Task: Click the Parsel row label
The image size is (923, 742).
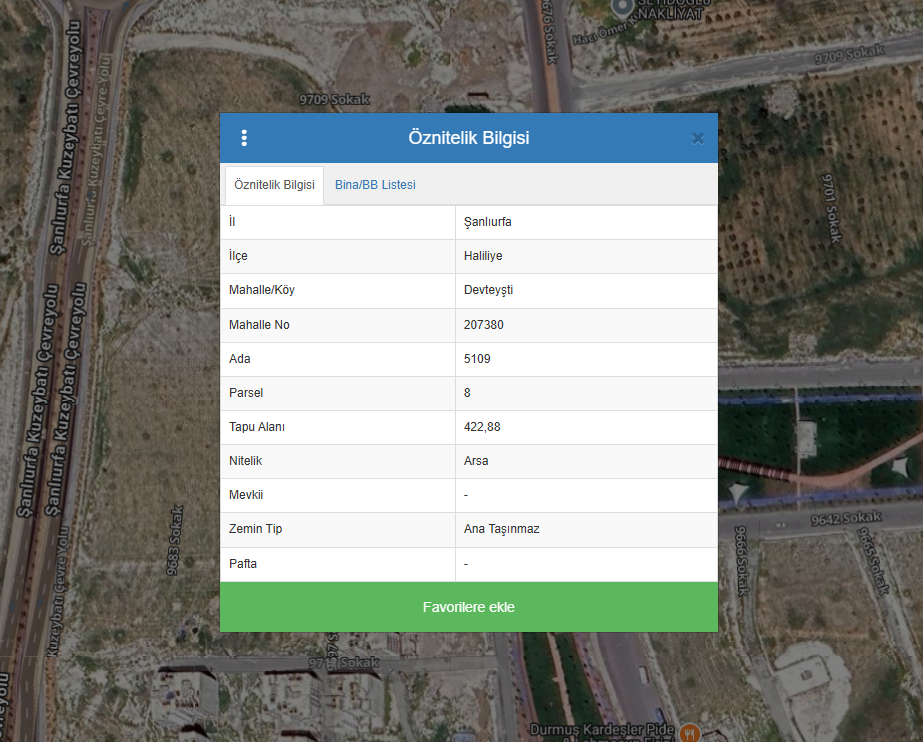Action: 246,393
